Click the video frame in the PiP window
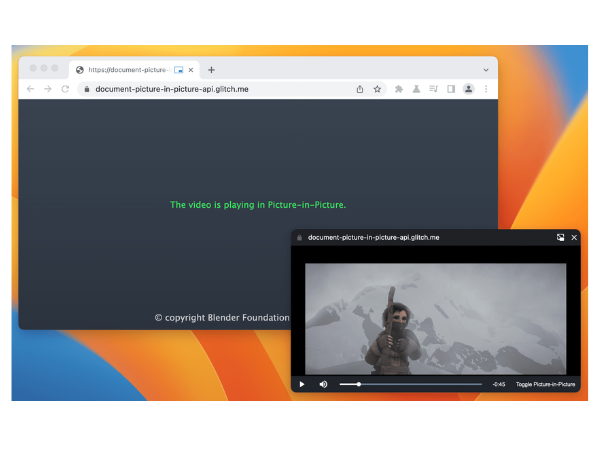Image resolution: width=600 pixels, height=451 pixels. coord(435,318)
